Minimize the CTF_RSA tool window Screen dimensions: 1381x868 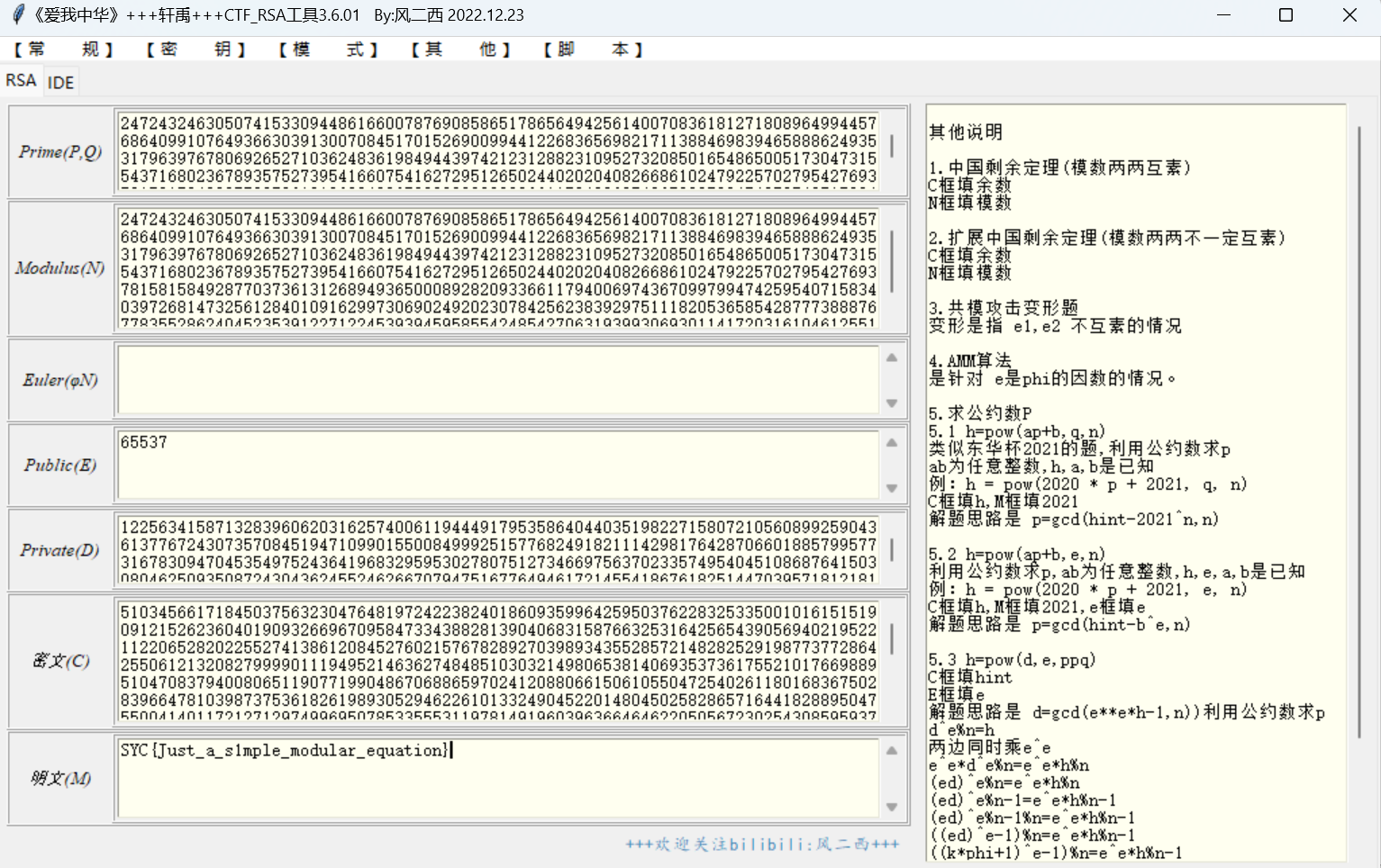tap(1224, 15)
